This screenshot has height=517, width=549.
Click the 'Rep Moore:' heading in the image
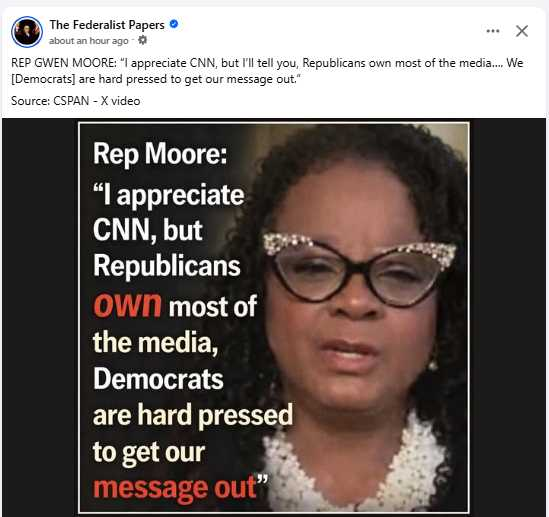[x=160, y=153]
